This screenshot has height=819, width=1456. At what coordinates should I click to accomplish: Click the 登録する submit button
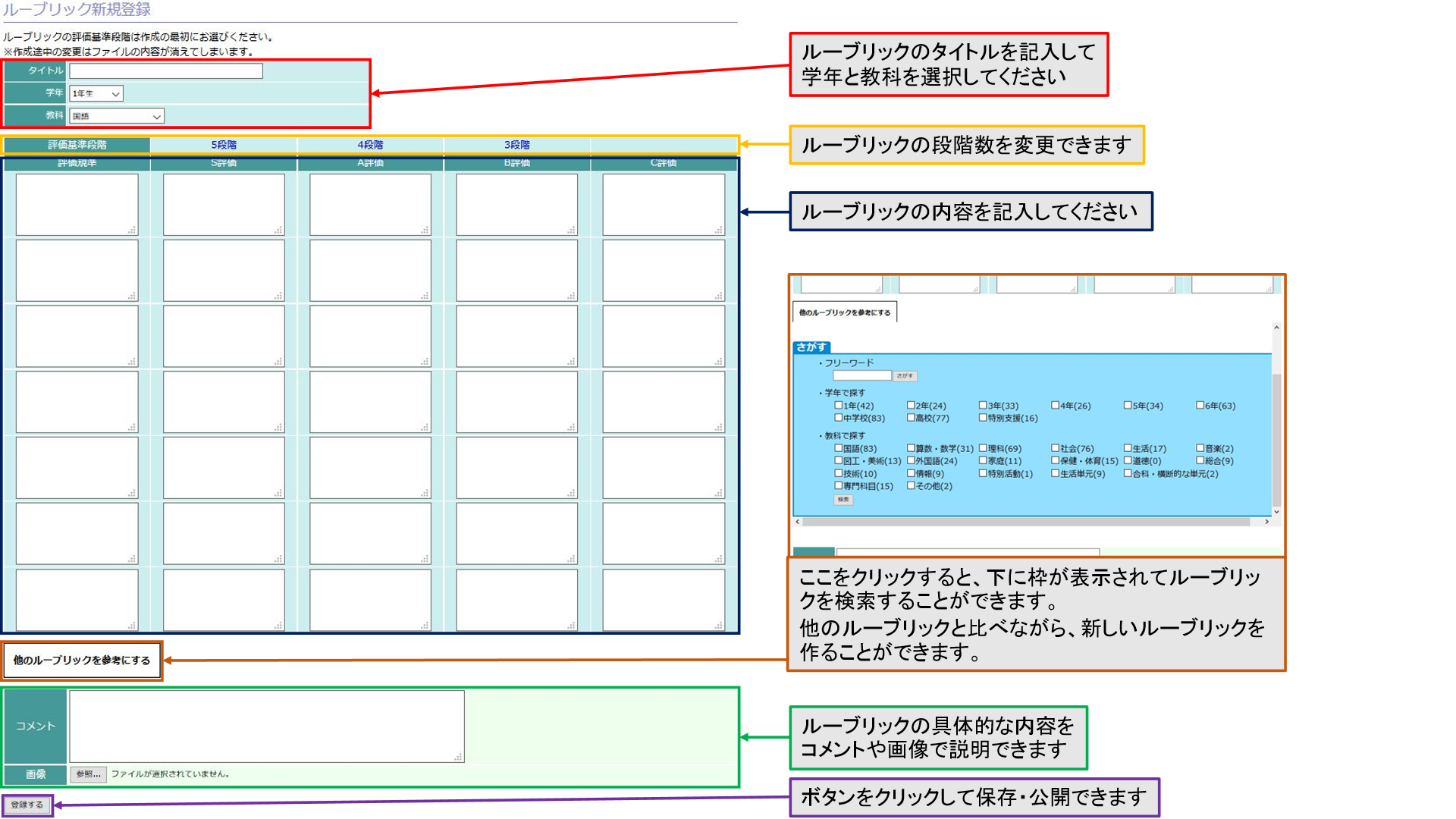27,805
